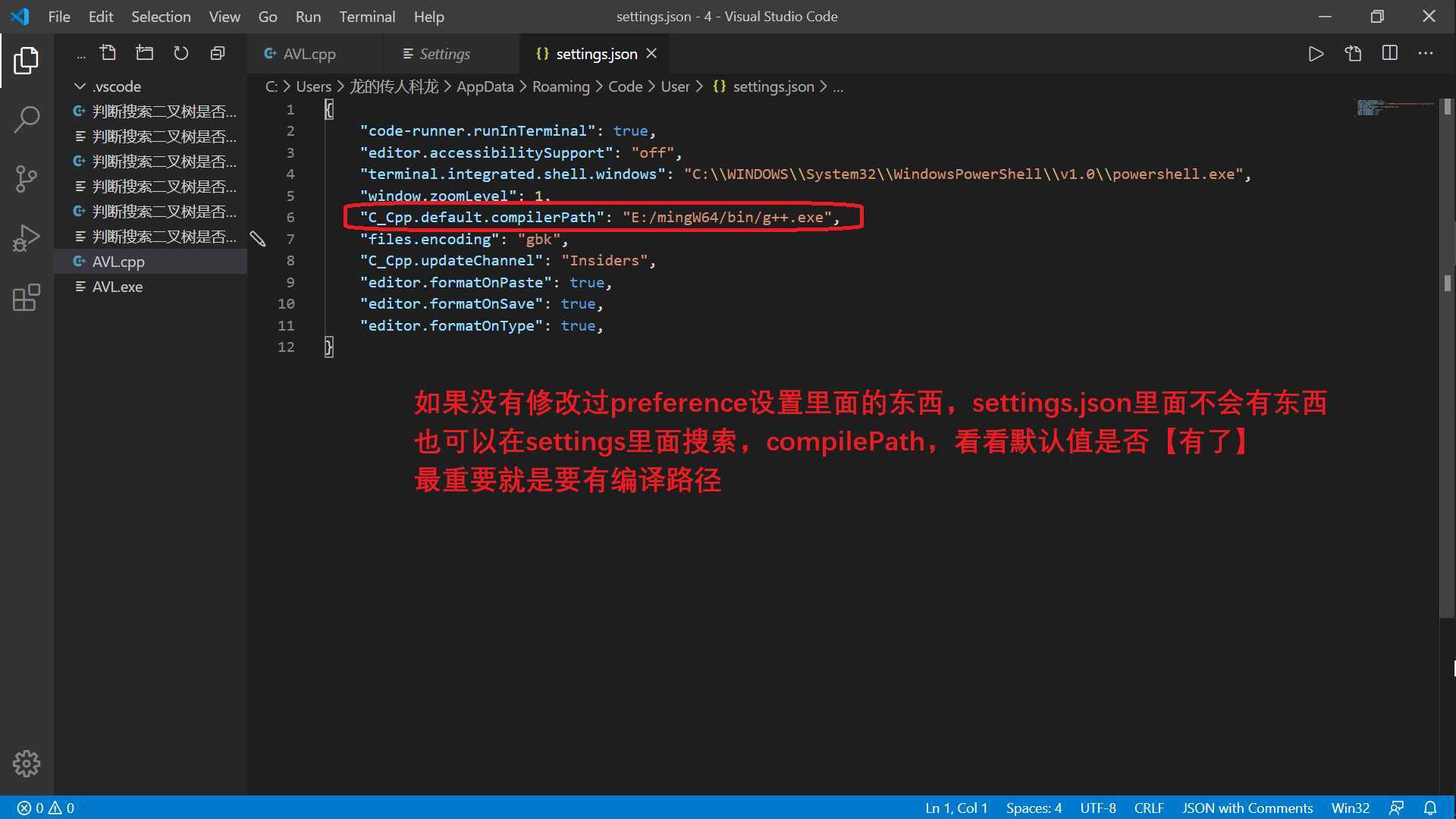Open the Help menu
This screenshot has height=819, width=1456.
(x=429, y=17)
